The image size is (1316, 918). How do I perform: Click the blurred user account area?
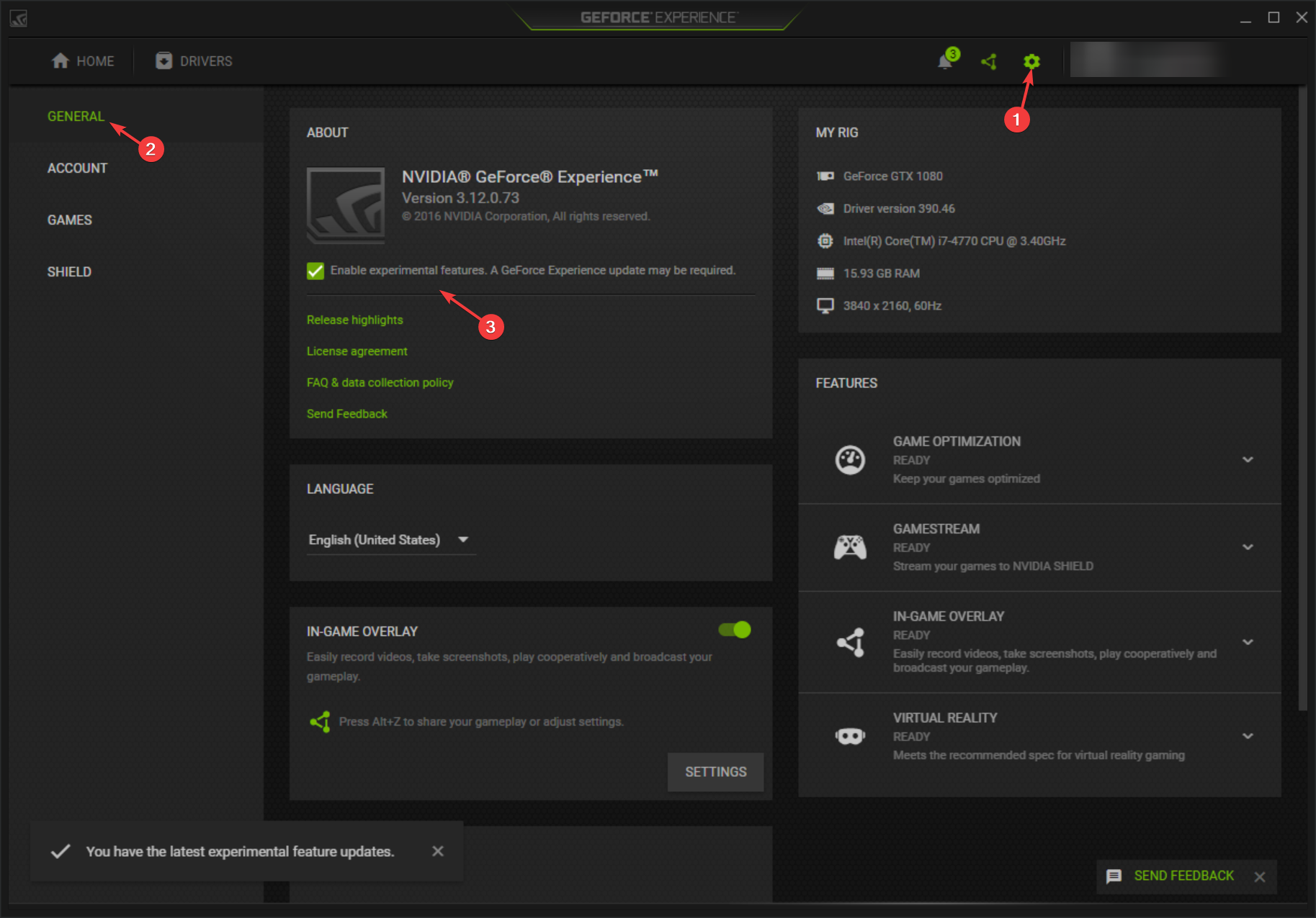pyautogui.click(x=1148, y=60)
